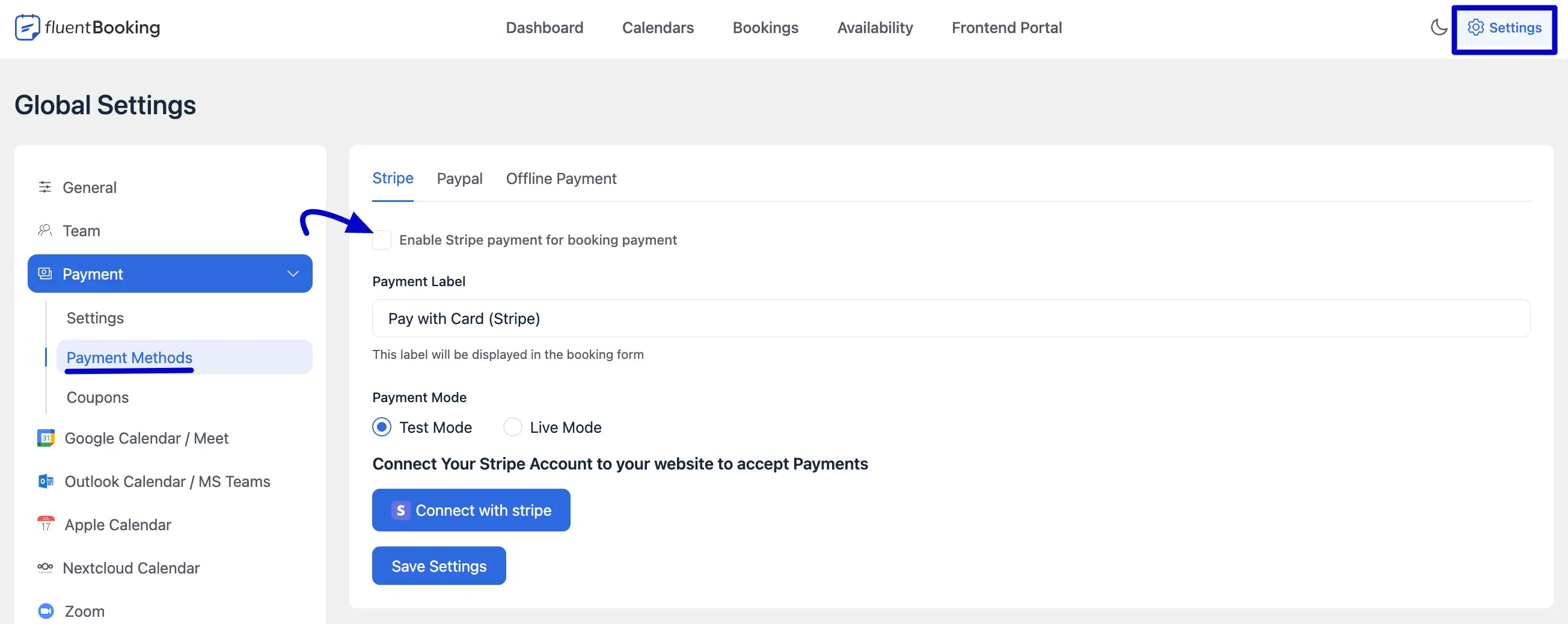This screenshot has height=624, width=1568.
Task: Open Team settings in sidebar
Action: 170,230
